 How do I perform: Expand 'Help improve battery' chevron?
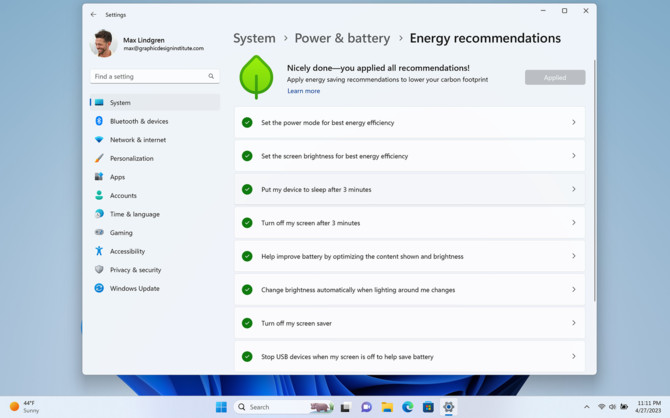[574, 256]
